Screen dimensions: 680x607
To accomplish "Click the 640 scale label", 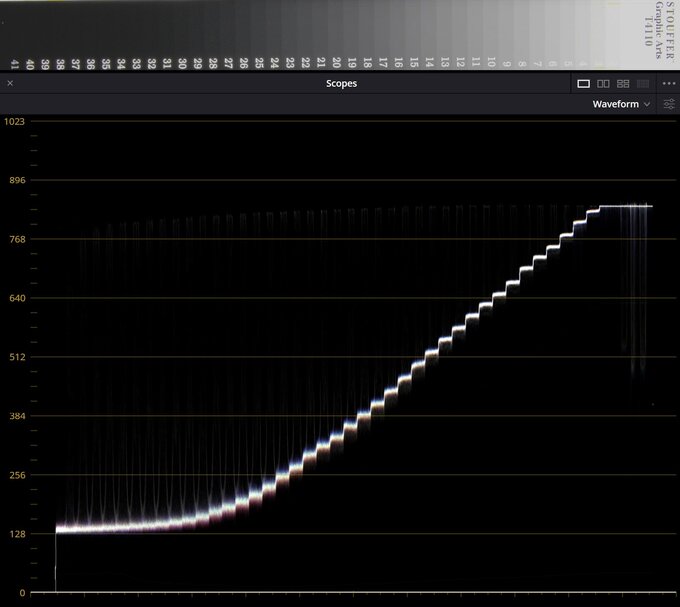I will point(17,298).
